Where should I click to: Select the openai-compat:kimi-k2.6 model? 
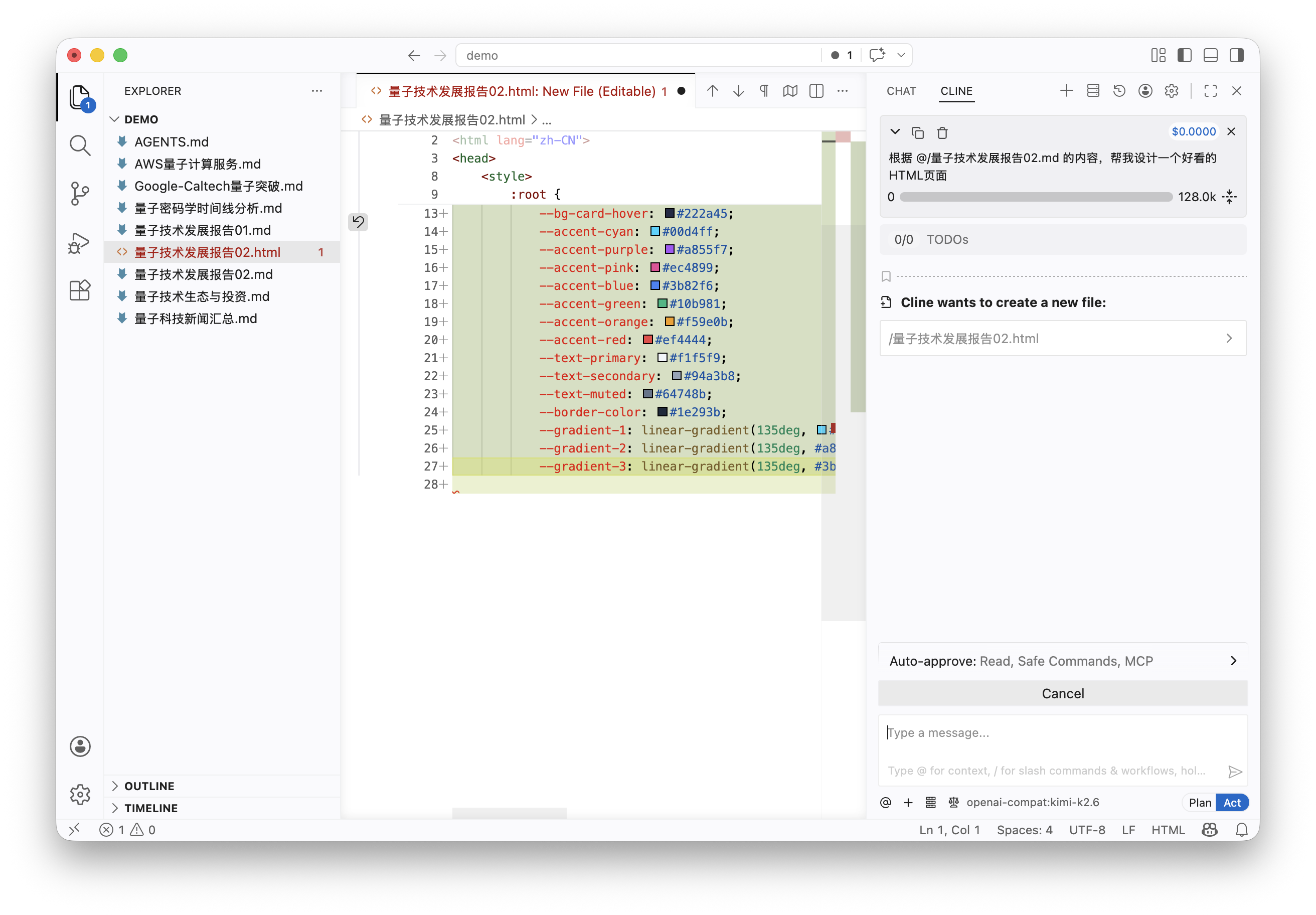click(1032, 802)
